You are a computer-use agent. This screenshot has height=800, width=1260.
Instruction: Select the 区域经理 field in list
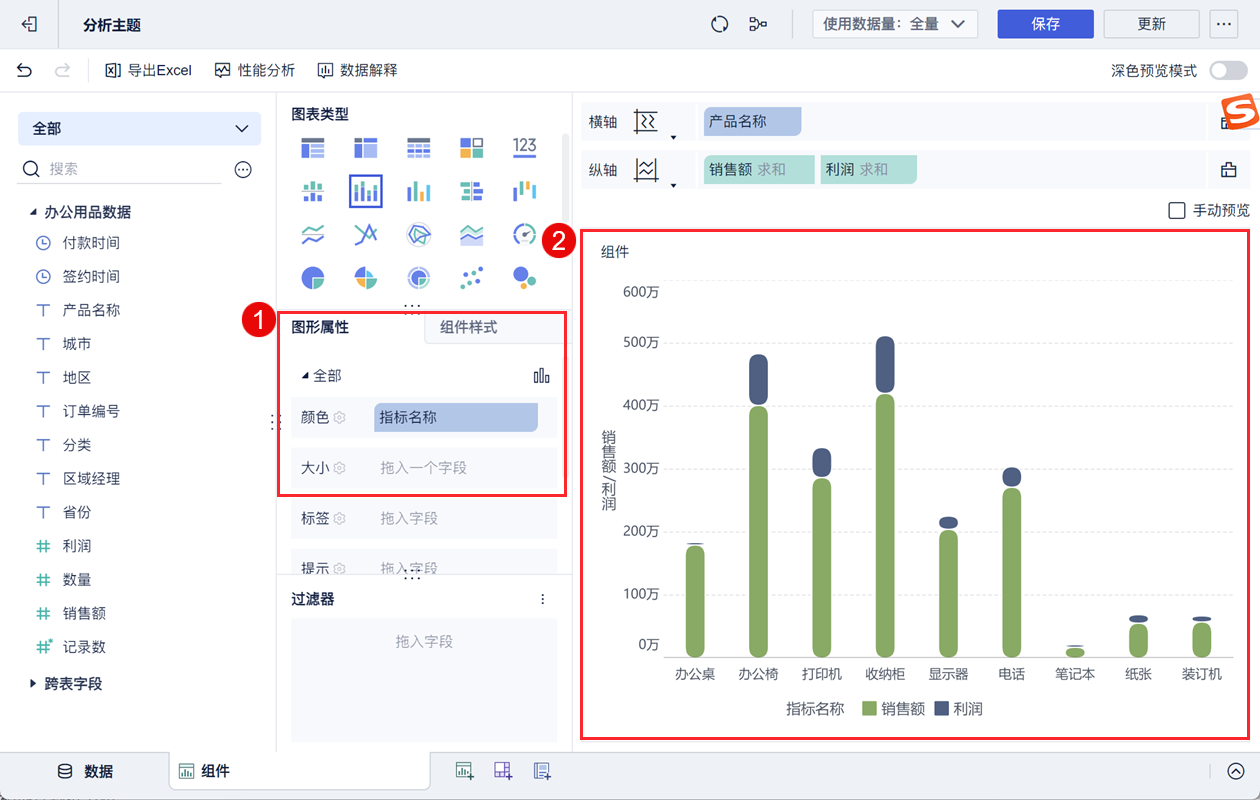pos(92,478)
